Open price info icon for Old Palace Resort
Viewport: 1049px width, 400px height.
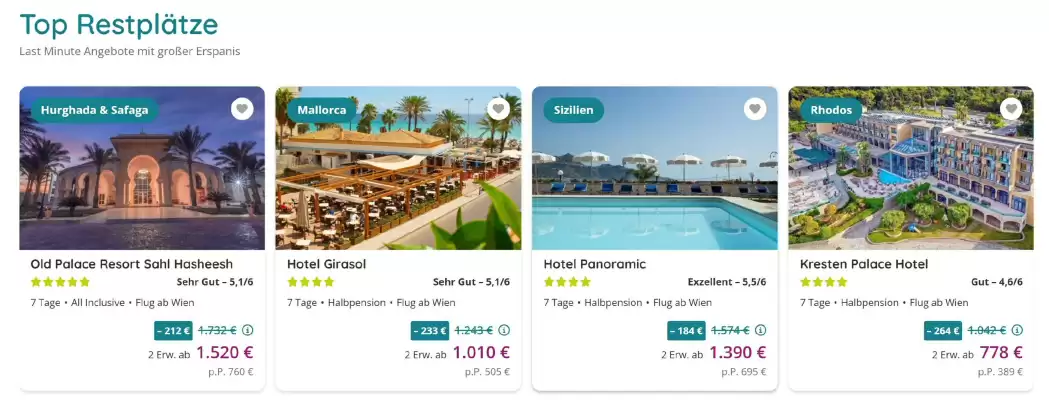(x=248, y=330)
